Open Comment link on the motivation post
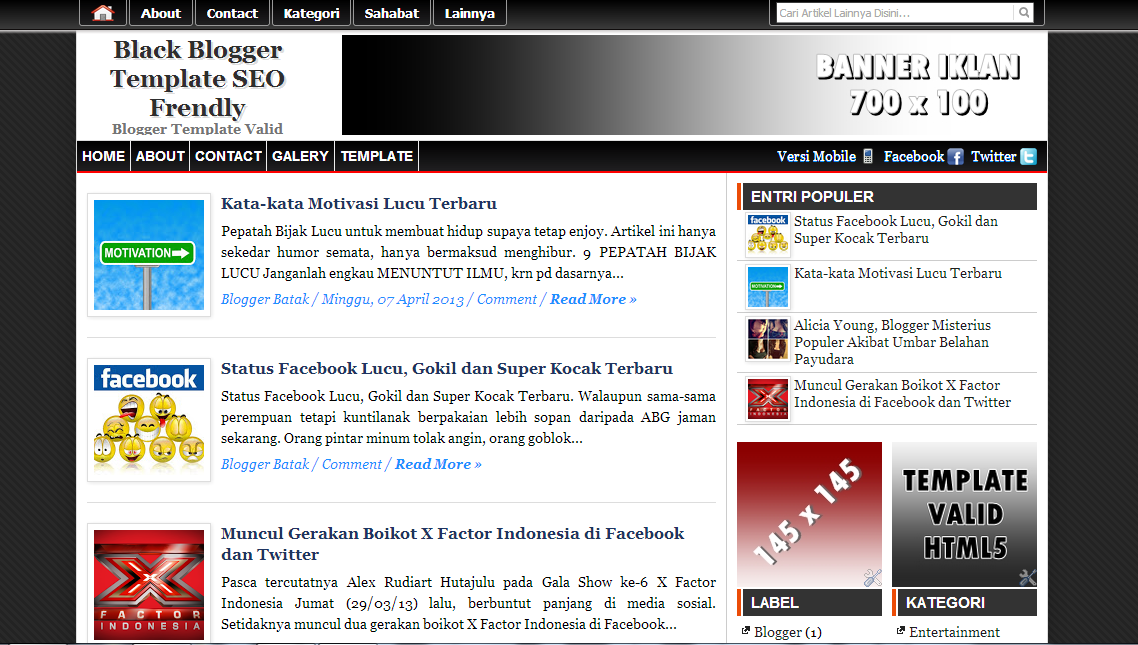The height and width of the screenshot is (645, 1138). point(507,299)
